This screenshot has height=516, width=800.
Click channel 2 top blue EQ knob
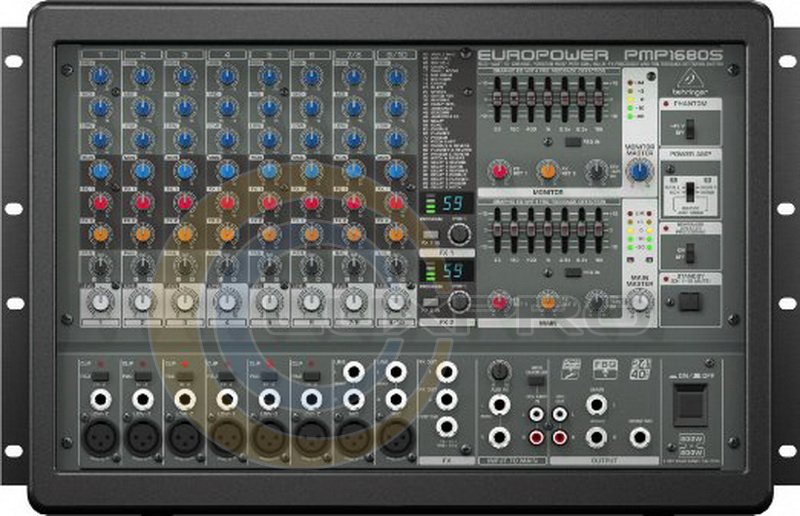(x=143, y=76)
